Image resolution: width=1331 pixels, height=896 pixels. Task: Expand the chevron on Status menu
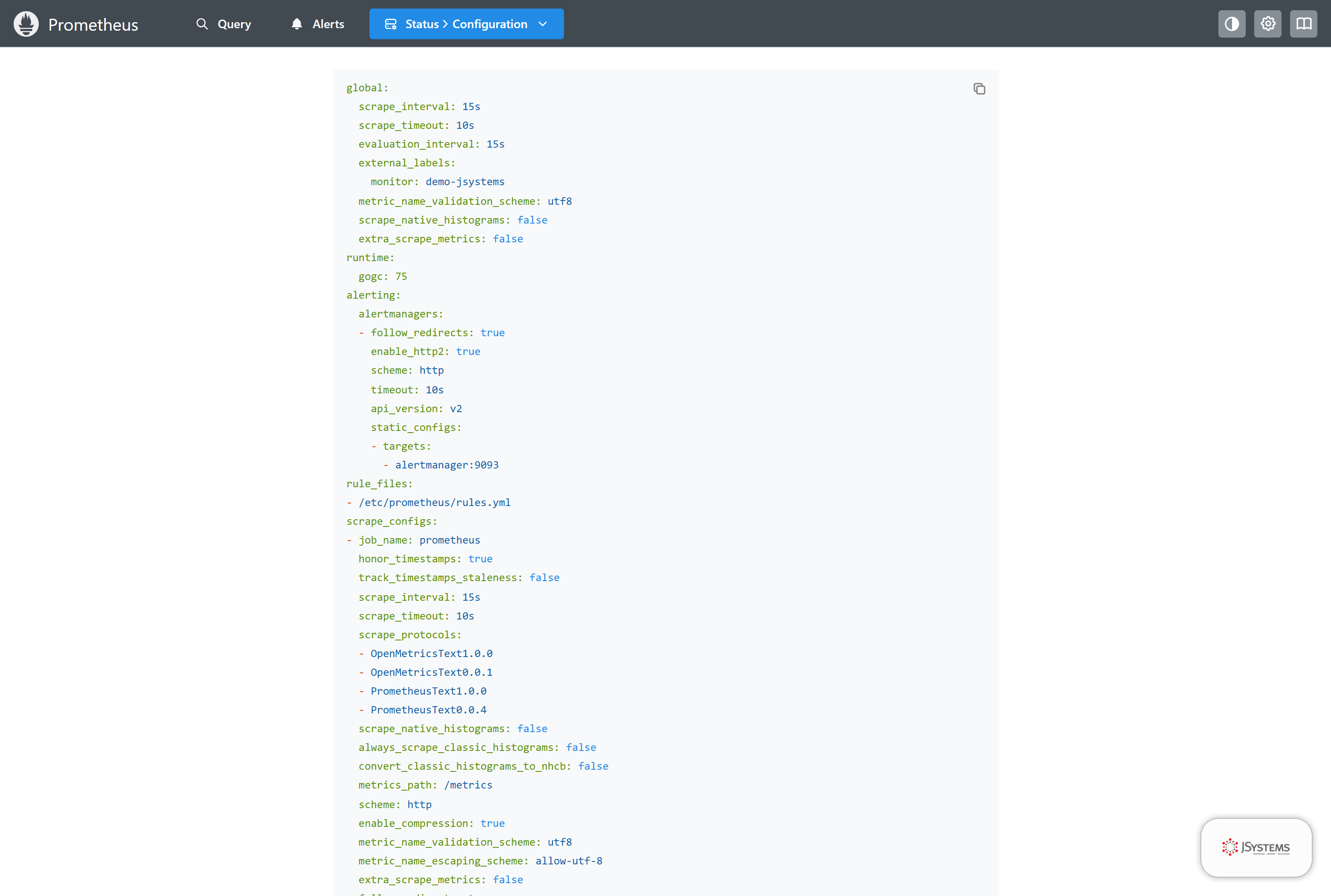[x=543, y=24]
